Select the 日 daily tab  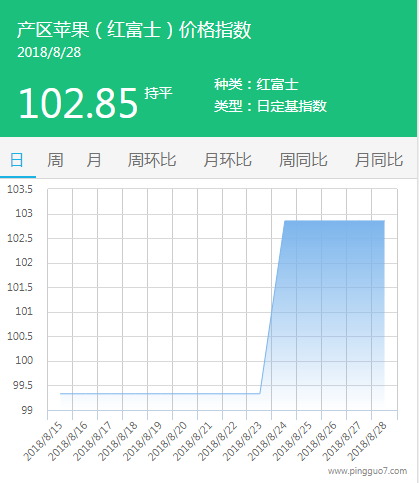coord(17,160)
